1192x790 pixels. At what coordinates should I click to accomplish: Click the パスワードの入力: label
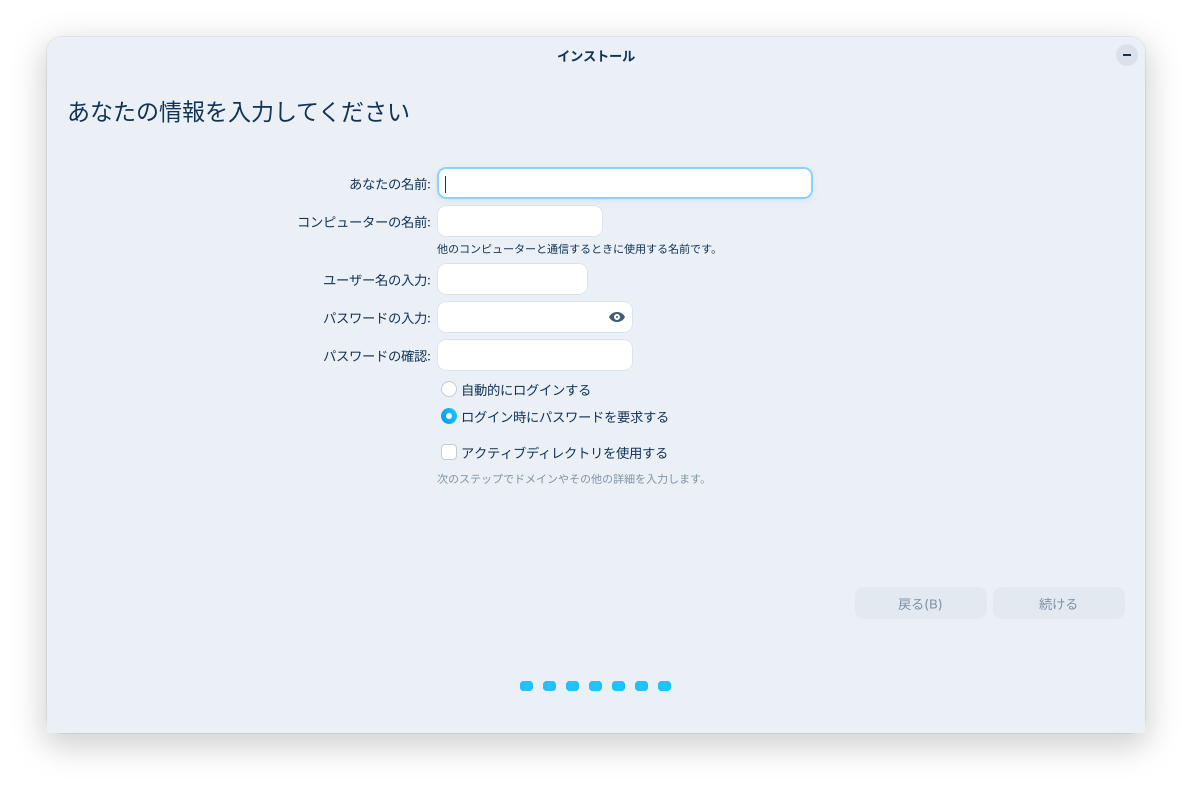coord(377,318)
